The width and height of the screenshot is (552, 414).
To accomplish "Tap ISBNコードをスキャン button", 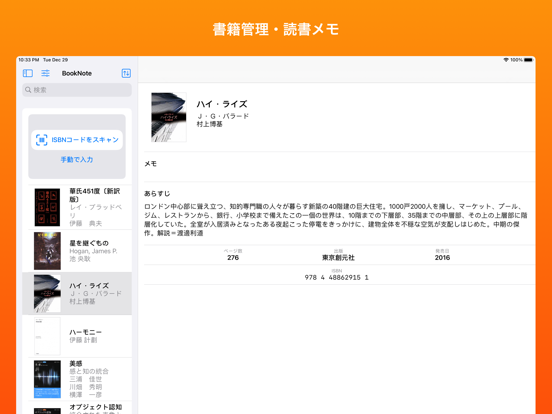I will point(77,140).
